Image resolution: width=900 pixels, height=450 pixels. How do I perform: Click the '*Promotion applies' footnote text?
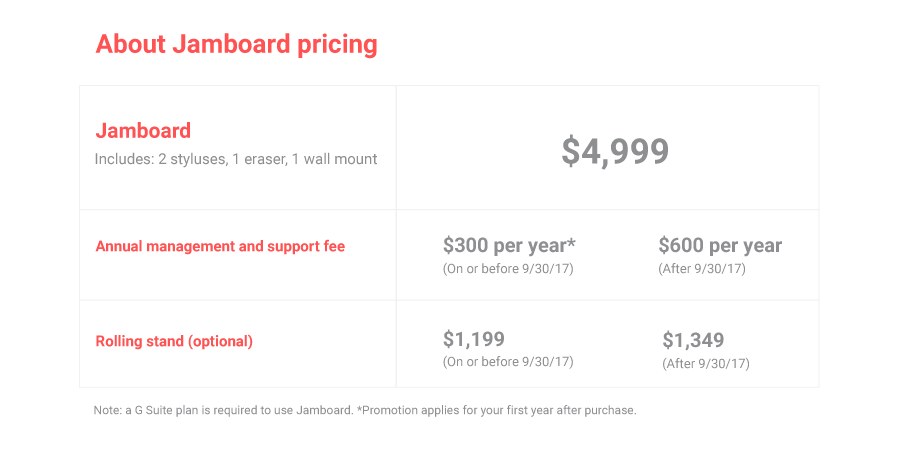tap(497, 410)
